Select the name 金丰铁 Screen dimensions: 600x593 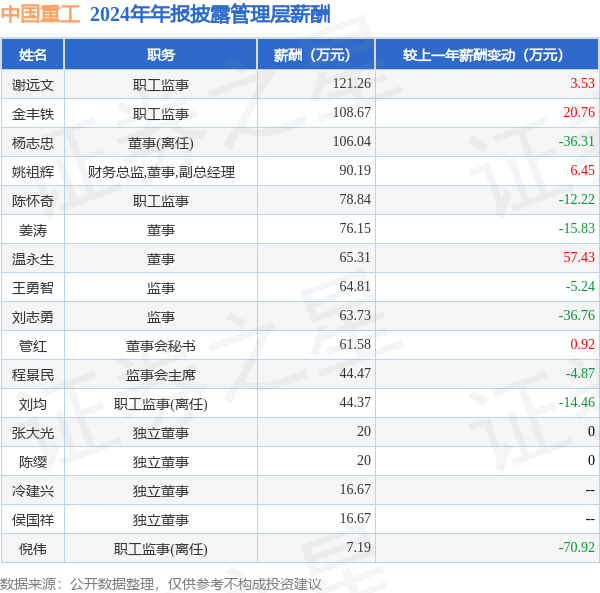33,114
